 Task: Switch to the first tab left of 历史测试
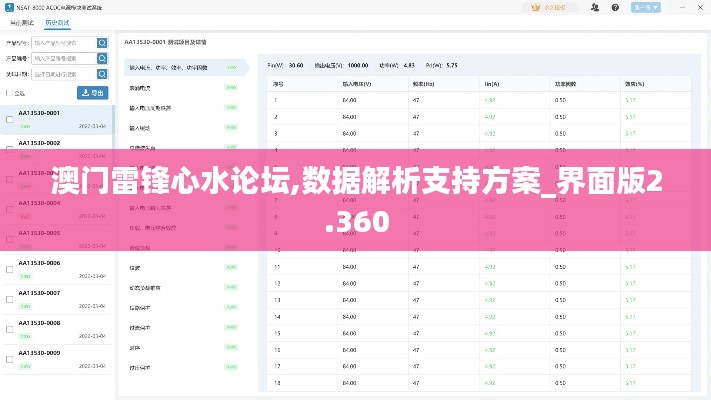pos(22,23)
